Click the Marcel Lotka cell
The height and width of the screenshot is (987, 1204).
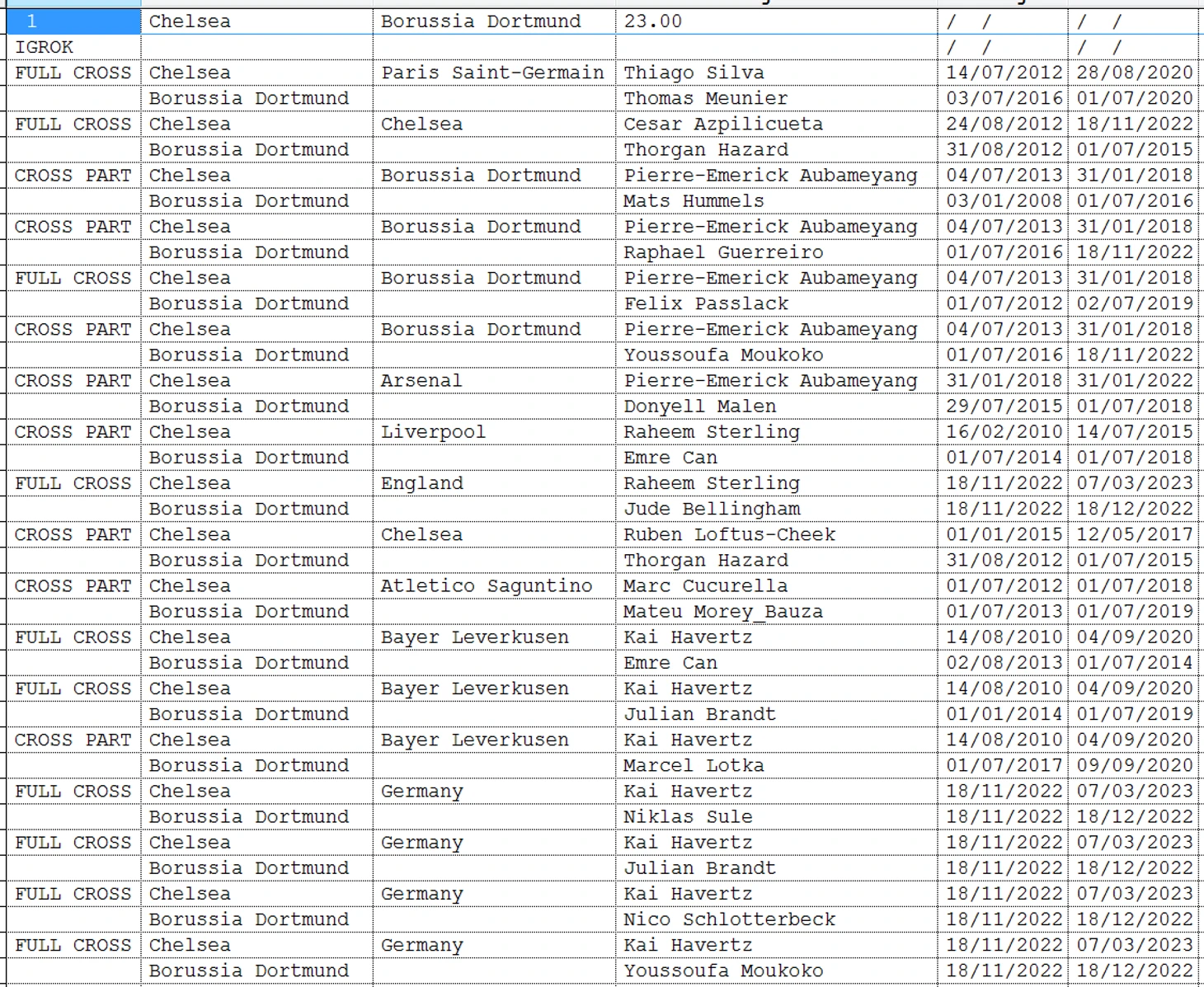click(776, 765)
